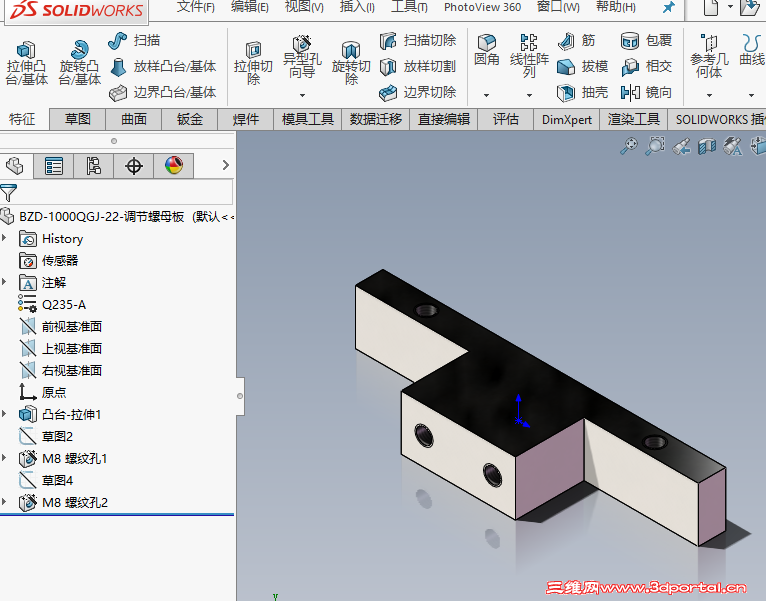Click the previous view icon in viewport
The width and height of the screenshot is (766, 601).
point(681,146)
